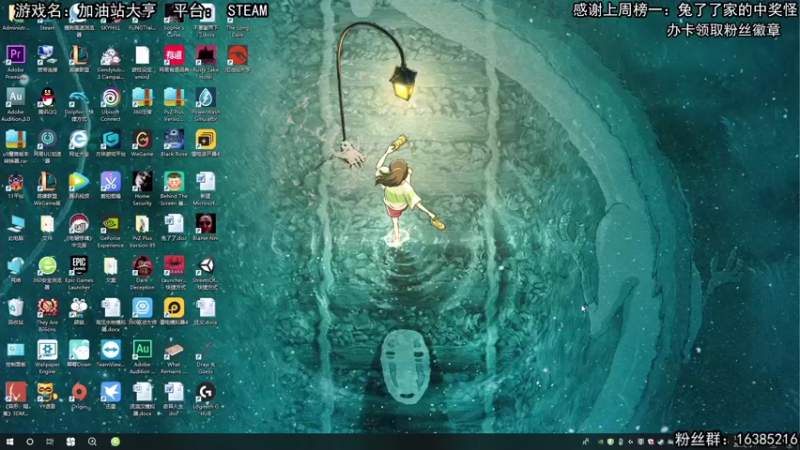
Task: Launch Dark Deception
Action: click(142, 266)
